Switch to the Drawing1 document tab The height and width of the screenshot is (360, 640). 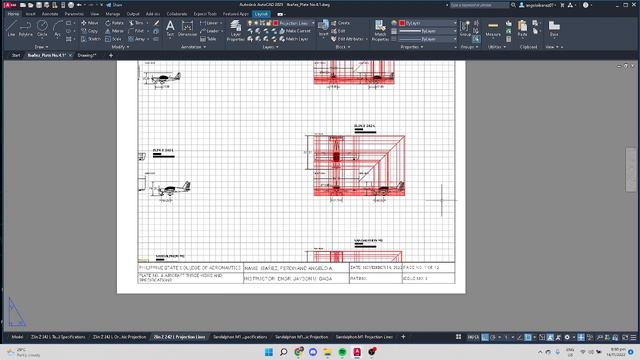tap(87, 55)
